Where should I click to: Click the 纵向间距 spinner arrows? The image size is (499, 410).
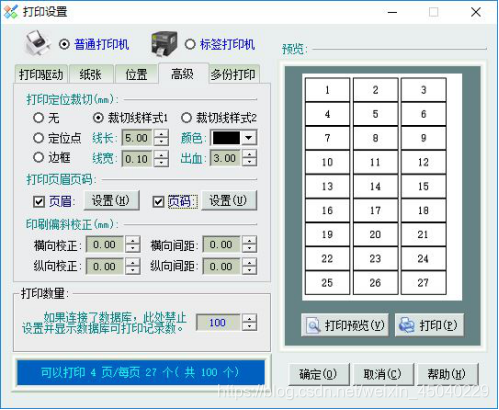click(x=249, y=266)
